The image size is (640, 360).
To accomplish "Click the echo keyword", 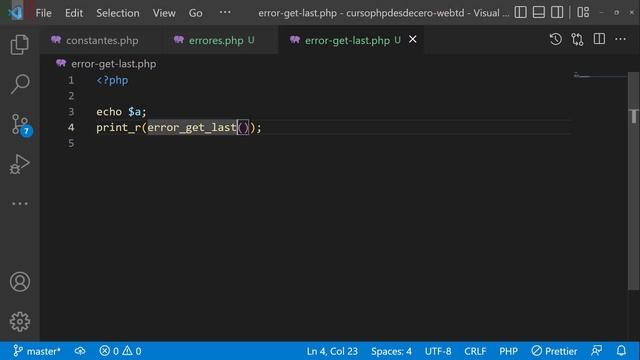I will point(109,111).
